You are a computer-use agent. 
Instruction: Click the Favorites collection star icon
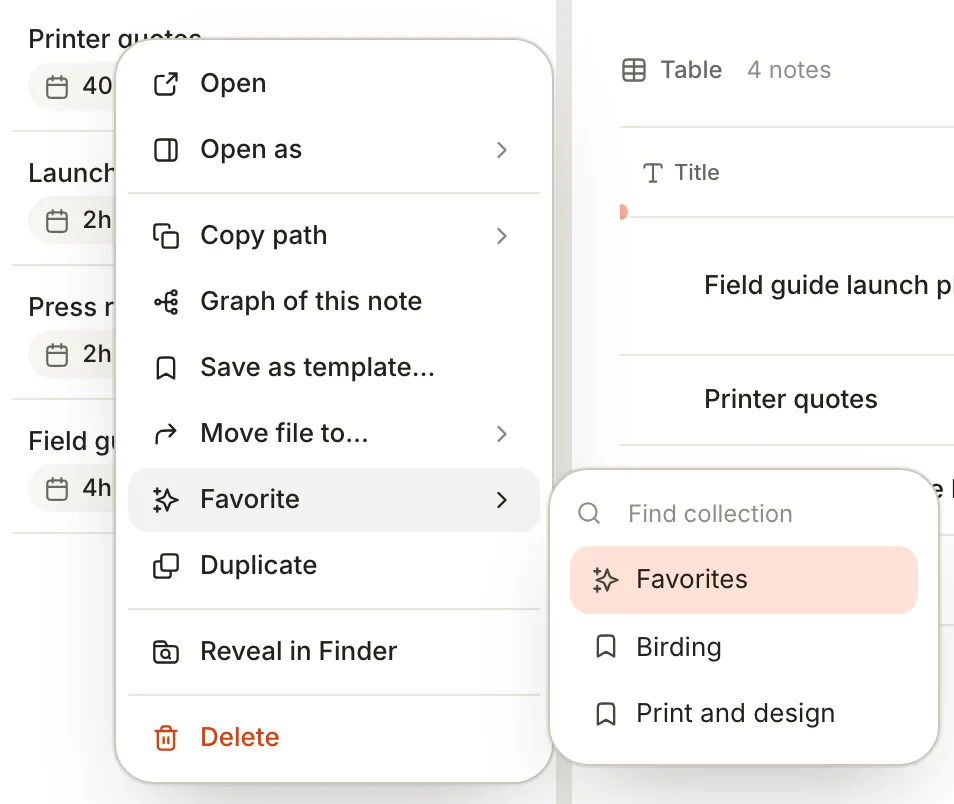[x=605, y=579]
